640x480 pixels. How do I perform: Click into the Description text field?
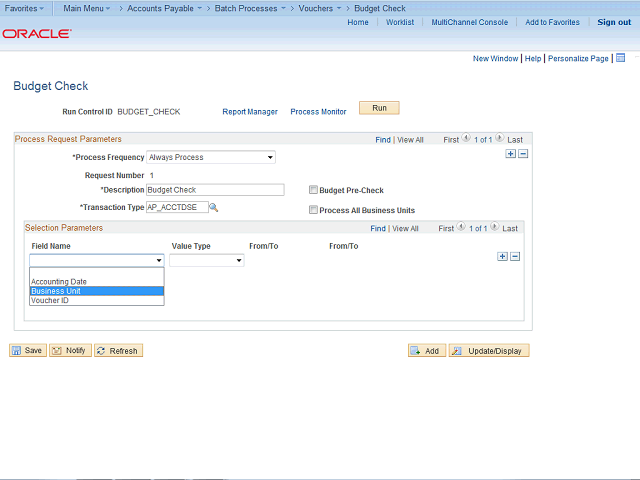215,189
